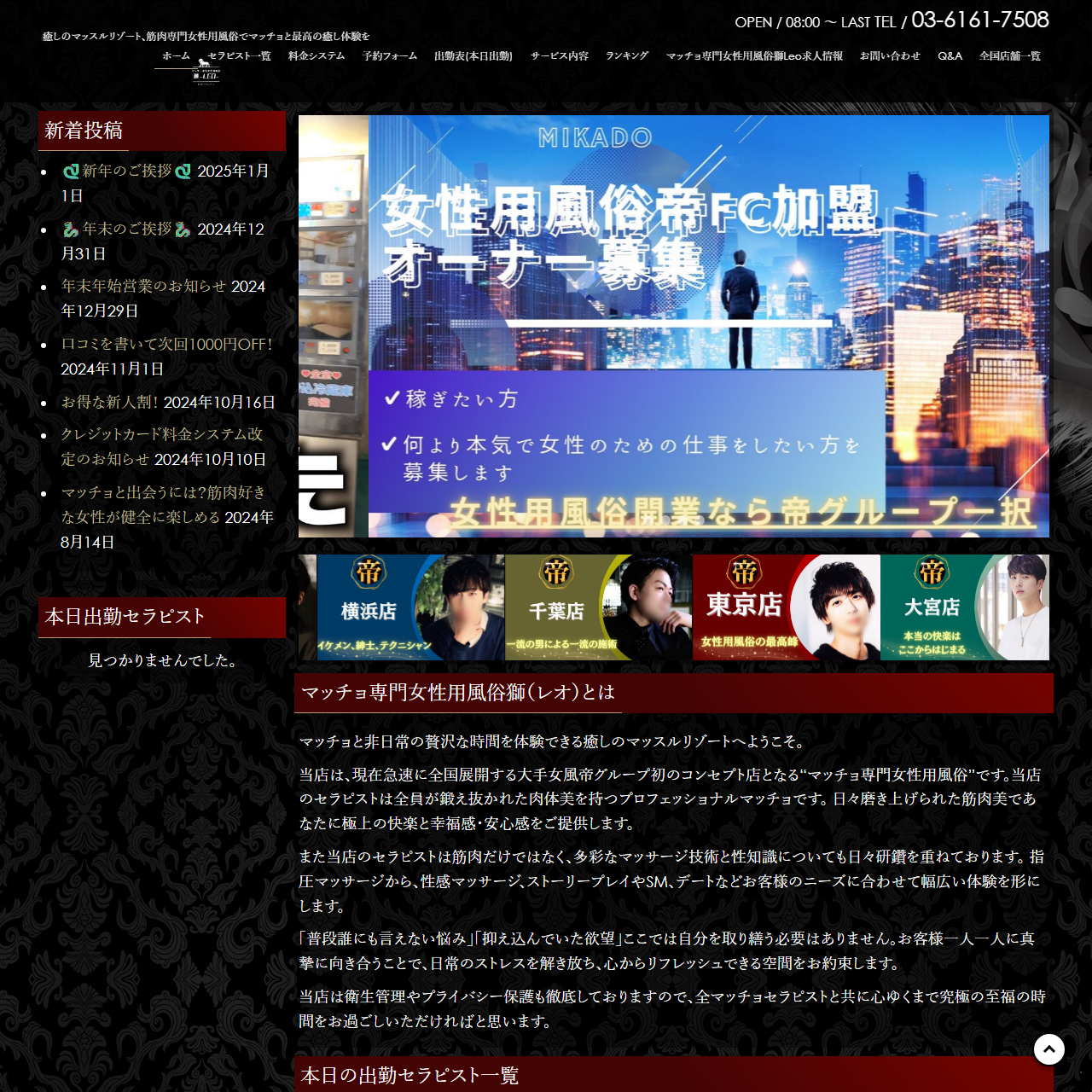Click the 東京店 store banner
The width and height of the screenshot is (1092, 1092).
pos(787,607)
